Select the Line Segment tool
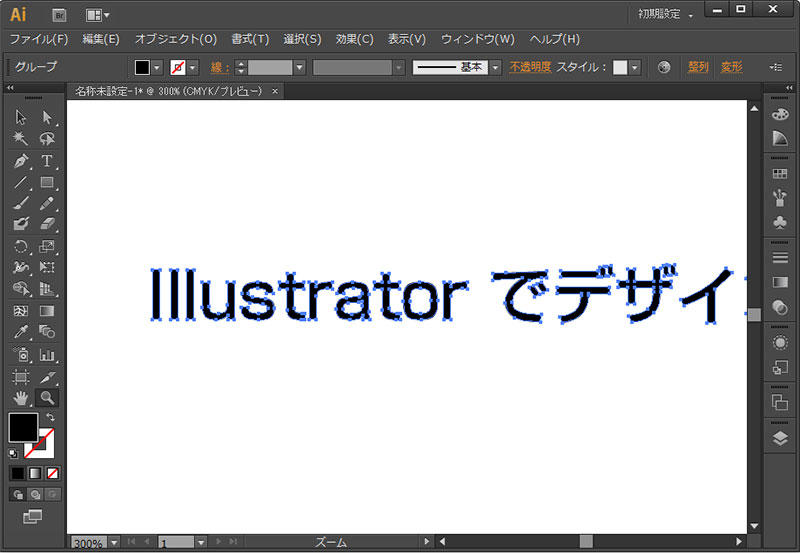 20,182
